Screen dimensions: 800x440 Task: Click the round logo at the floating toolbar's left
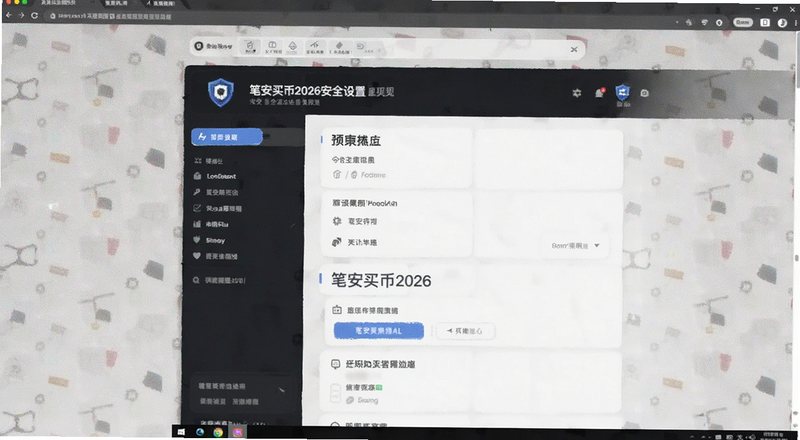[x=199, y=46]
